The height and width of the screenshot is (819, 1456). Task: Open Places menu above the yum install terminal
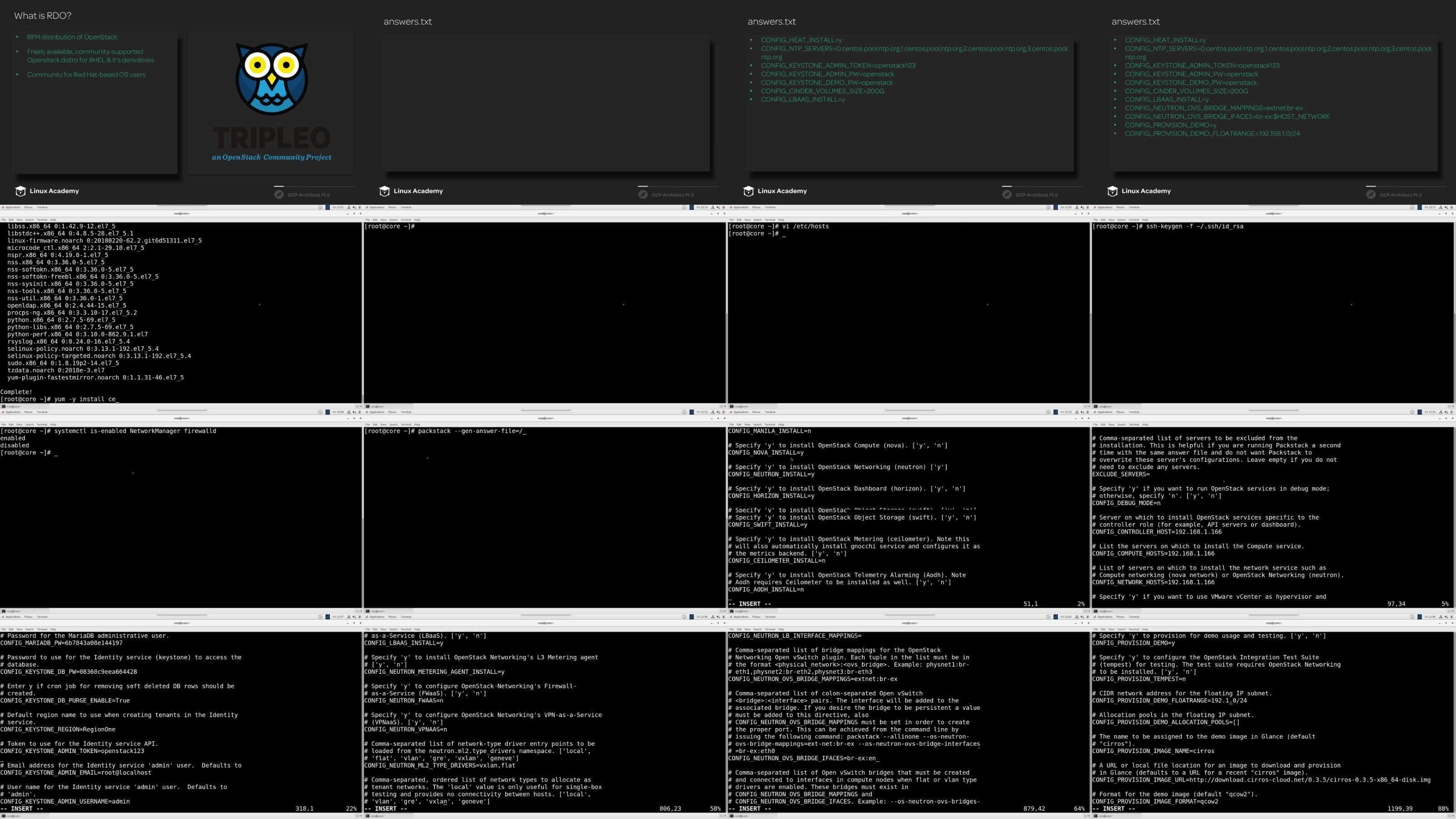pos(28,207)
